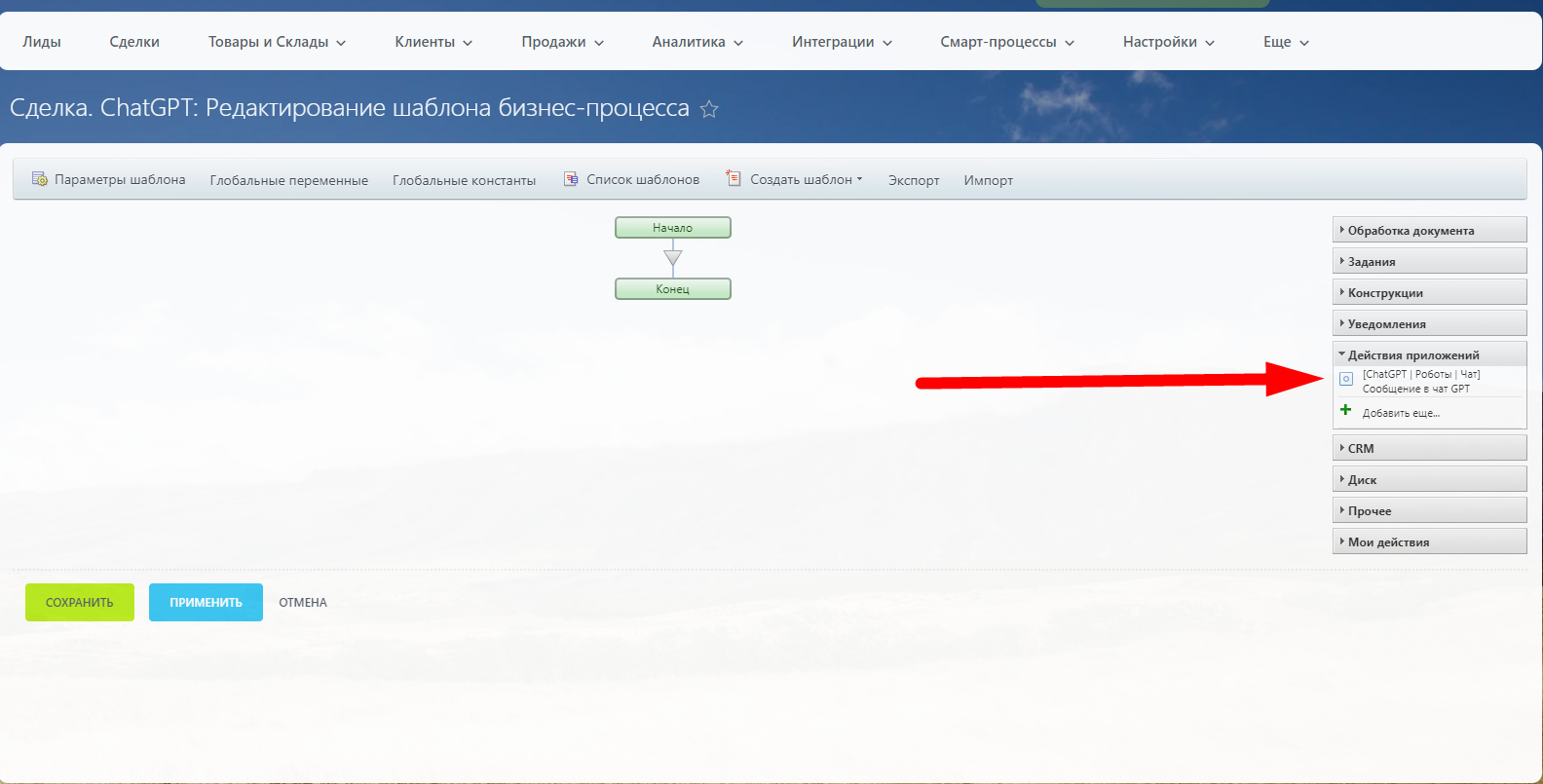Image resolution: width=1543 pixels, height=784 pixels.
Task: Click the Список шаблонов list icon
Action: click(x=571, y=179)
